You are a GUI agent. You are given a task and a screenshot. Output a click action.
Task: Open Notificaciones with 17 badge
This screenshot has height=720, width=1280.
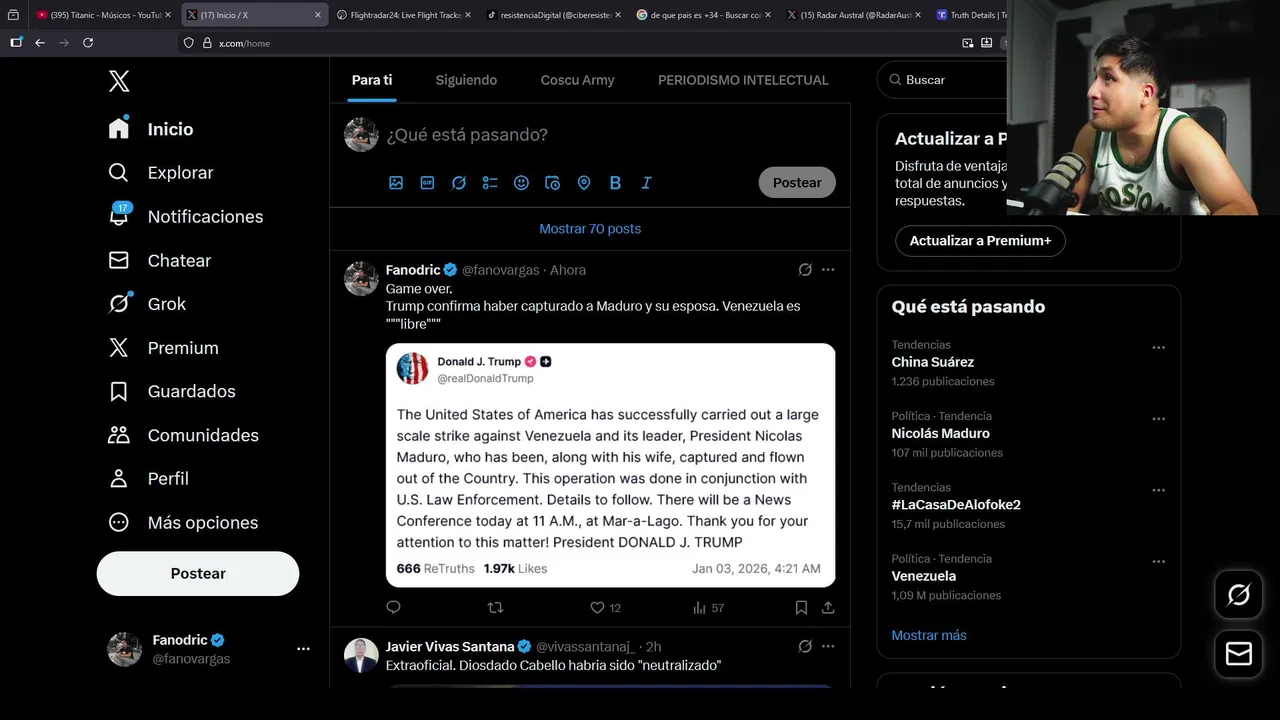click(x=186, y=216)
